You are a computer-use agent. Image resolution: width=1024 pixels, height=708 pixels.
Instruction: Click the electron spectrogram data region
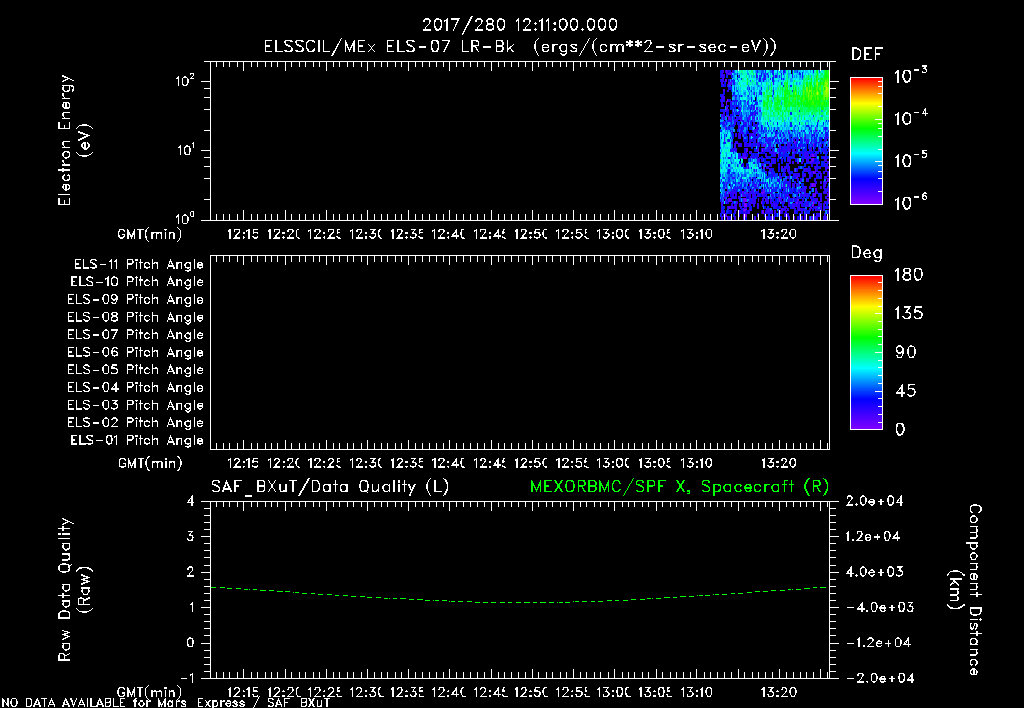coord(775,144)
